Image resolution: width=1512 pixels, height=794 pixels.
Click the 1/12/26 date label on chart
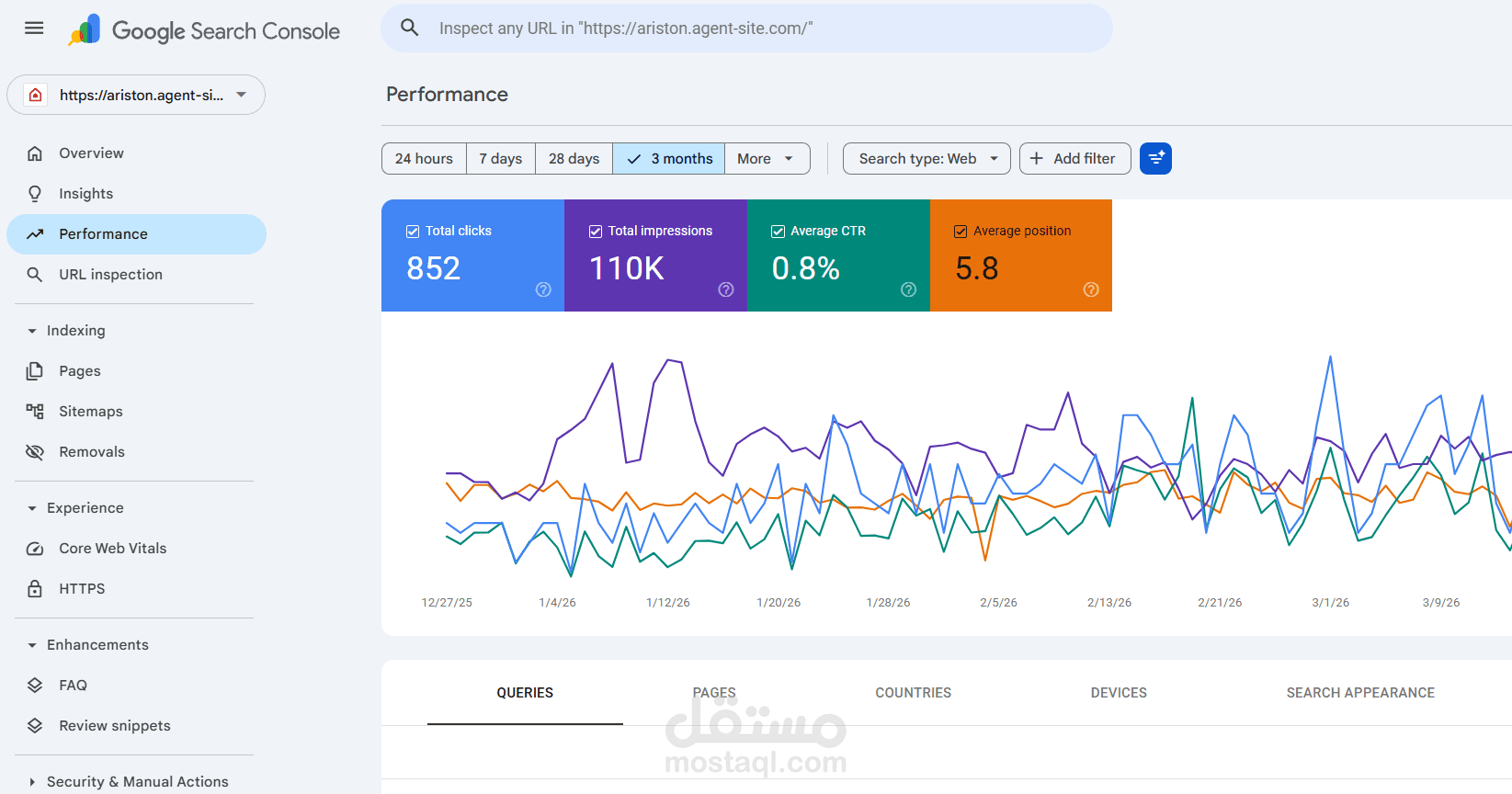(x=668, y=603)
